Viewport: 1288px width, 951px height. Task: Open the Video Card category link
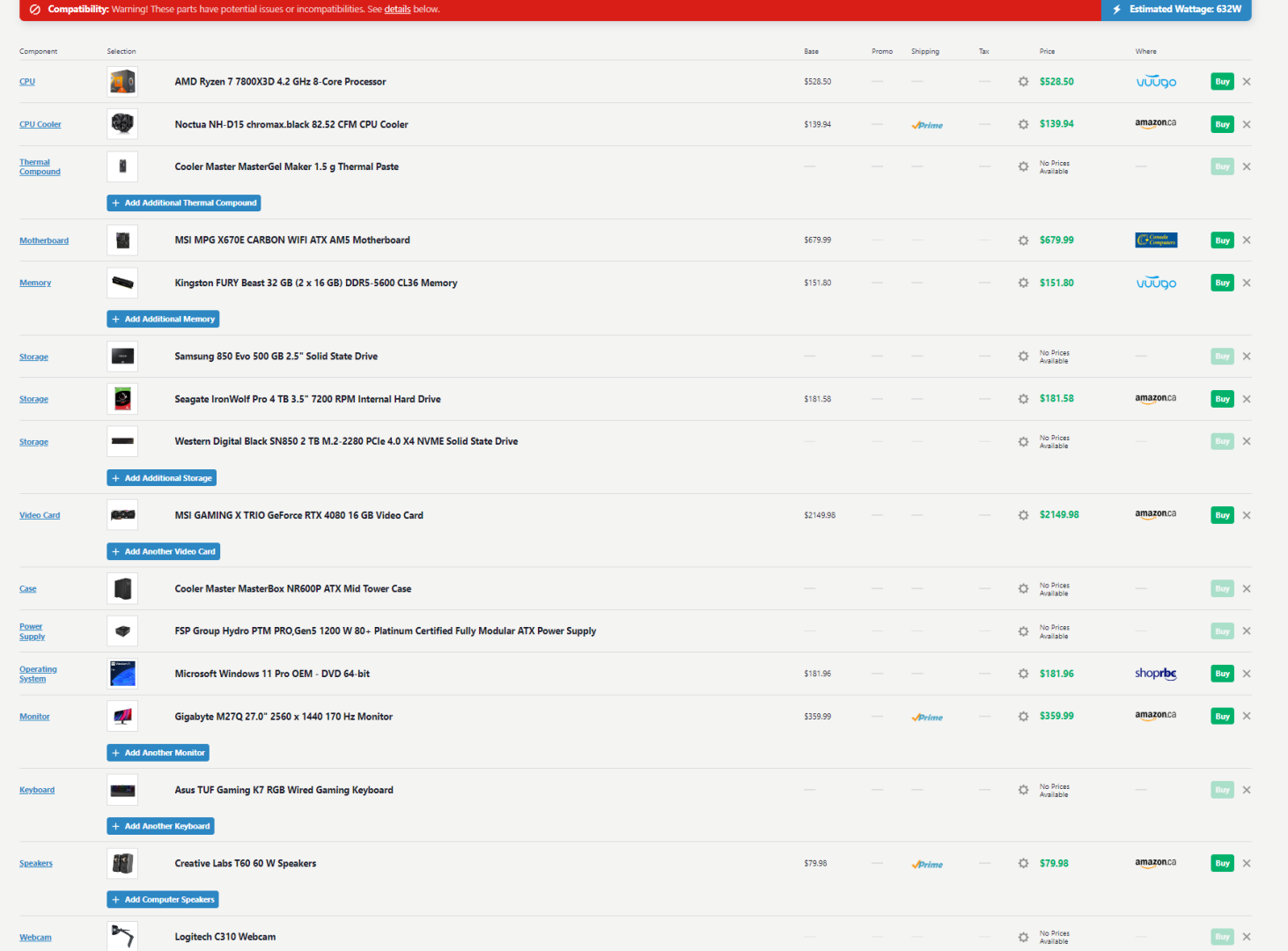pyautogui.click(x=40, y=515)
